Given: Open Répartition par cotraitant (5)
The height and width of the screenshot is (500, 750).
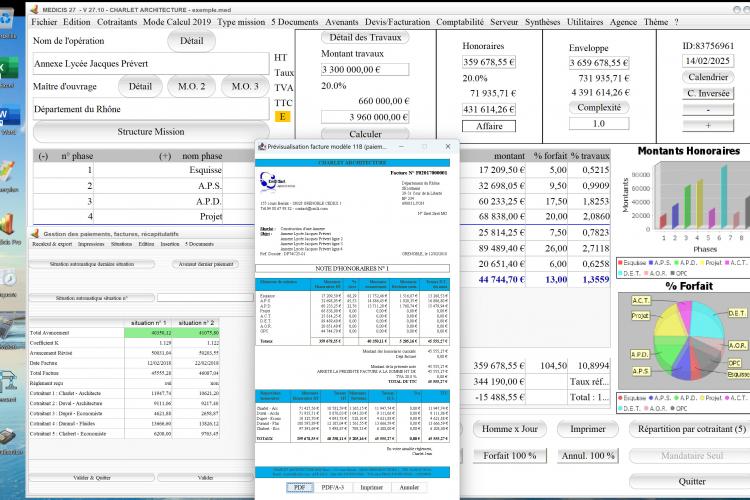Looking at the screenshot, I should (x=692, y=429).
